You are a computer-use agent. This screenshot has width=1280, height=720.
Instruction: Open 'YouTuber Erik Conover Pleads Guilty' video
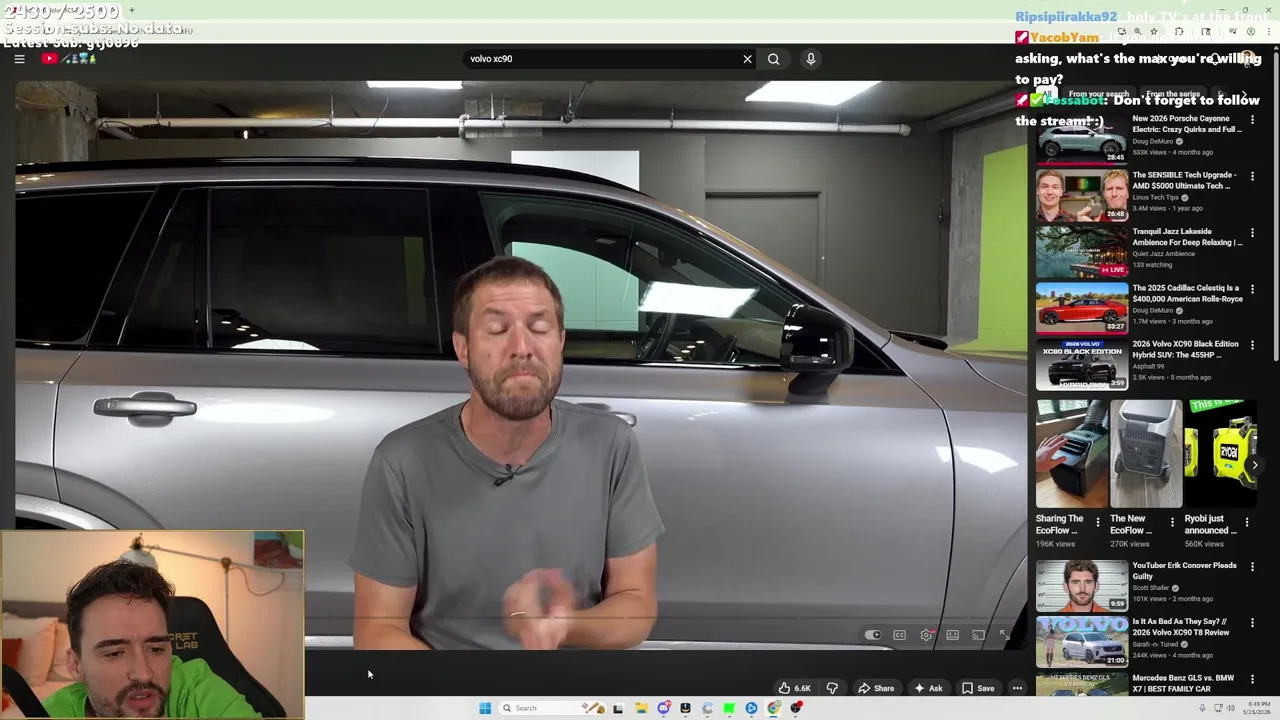pos(1184,570)
